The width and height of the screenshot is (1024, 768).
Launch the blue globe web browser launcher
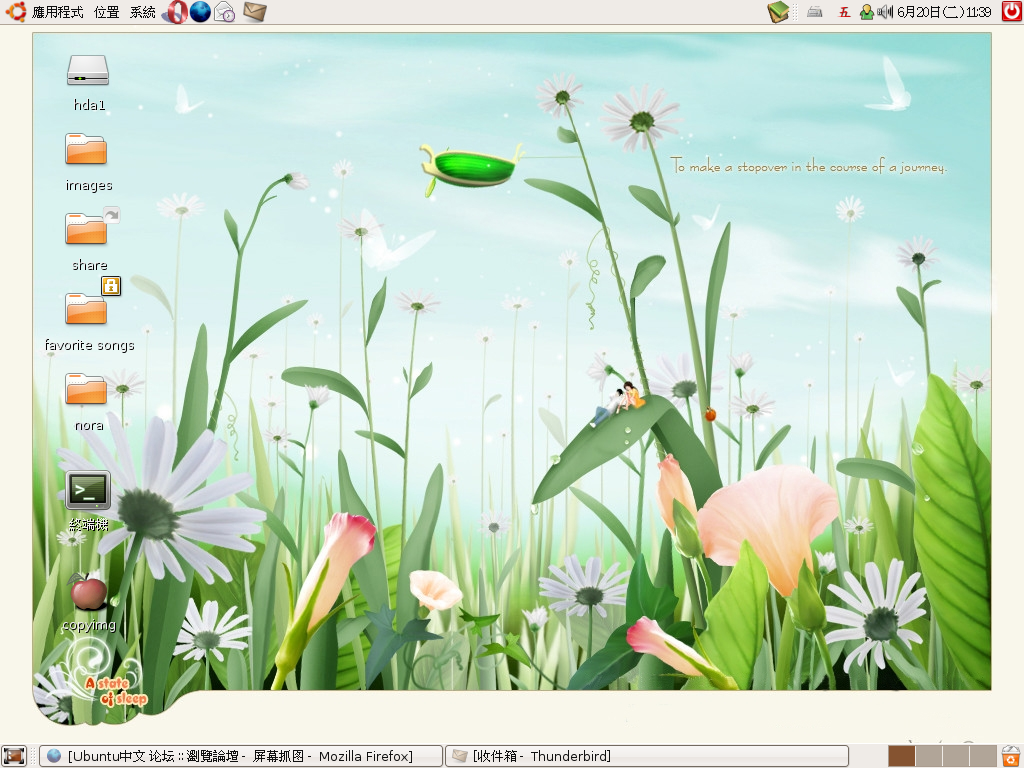(x=200, y=11)
